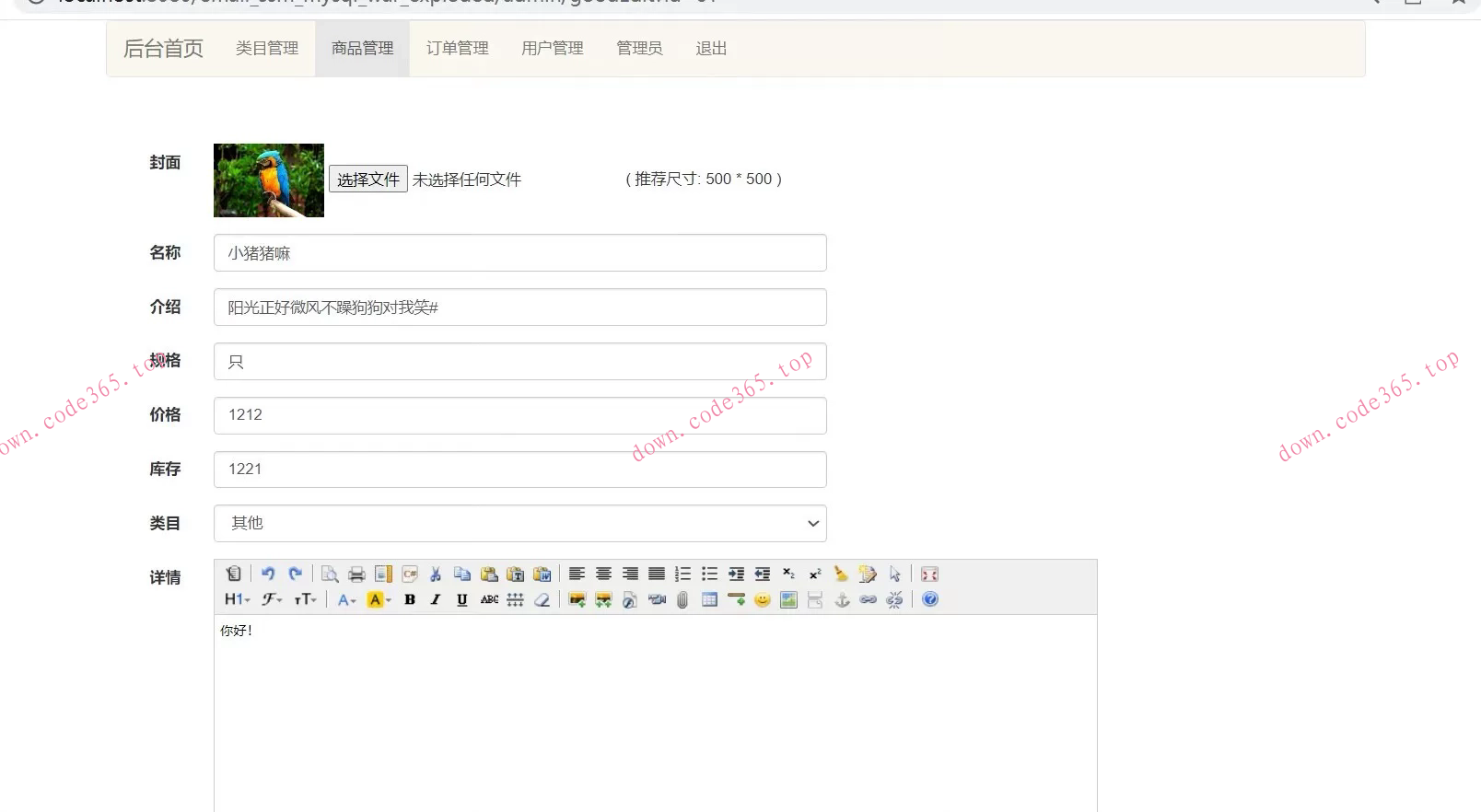Click the print icon
The width and height of the screenshot is (1481, 812).
[x=356, y=574]
